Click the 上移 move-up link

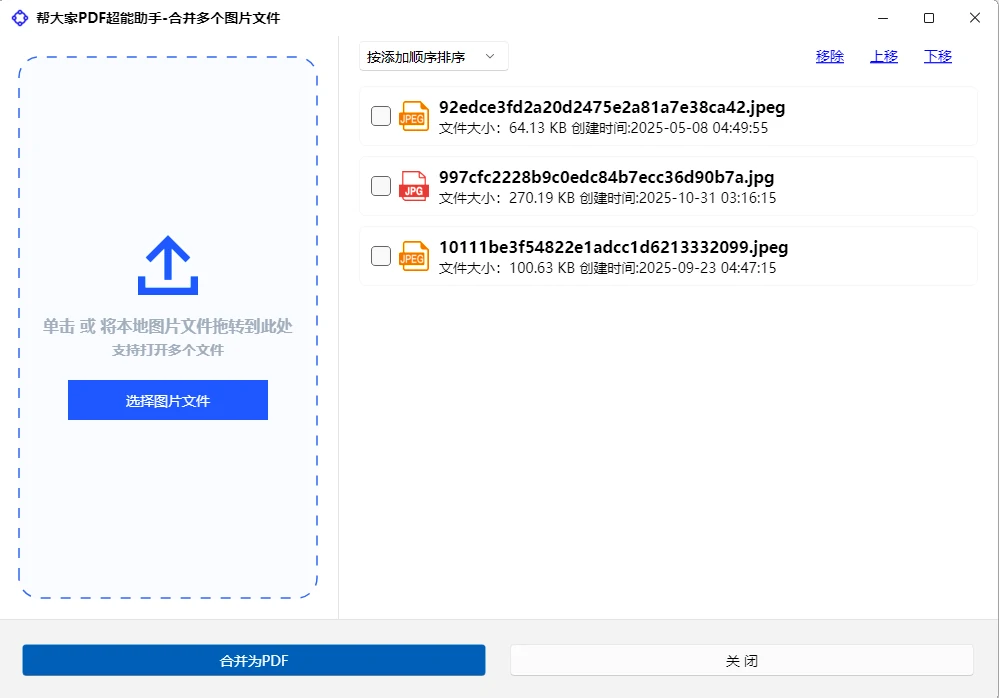(x=883, y=56)
